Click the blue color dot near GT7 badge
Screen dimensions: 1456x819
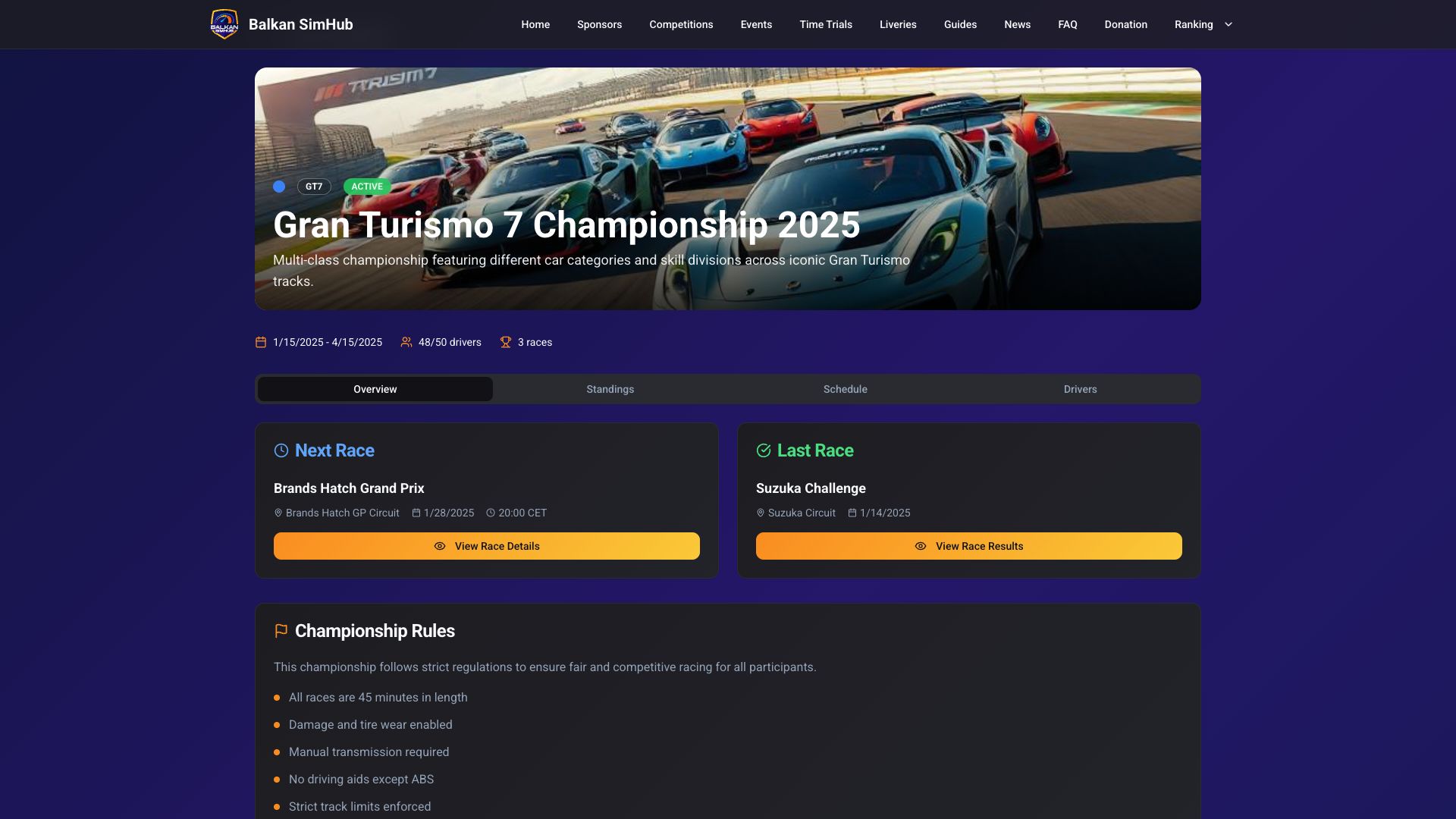pos(279,187)
